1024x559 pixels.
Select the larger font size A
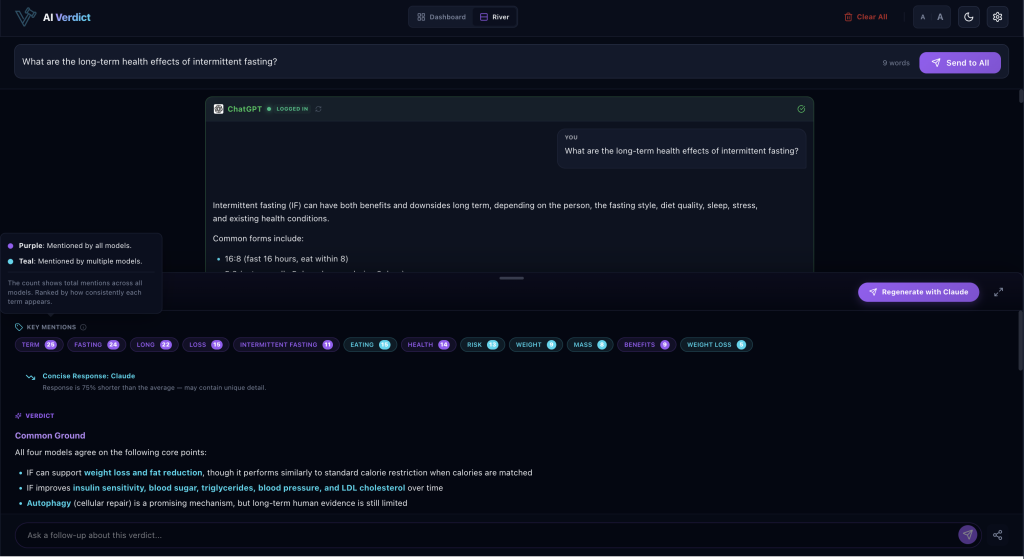click(x=940, y=17)
